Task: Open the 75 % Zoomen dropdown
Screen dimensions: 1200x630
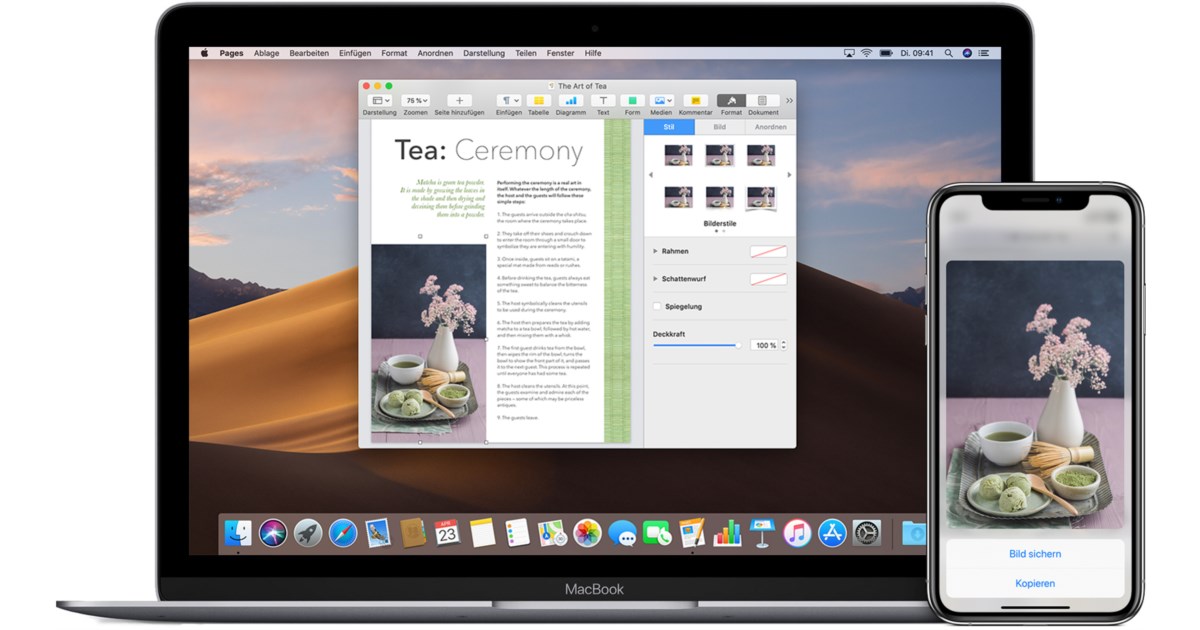Action: (x=416, y=101)
